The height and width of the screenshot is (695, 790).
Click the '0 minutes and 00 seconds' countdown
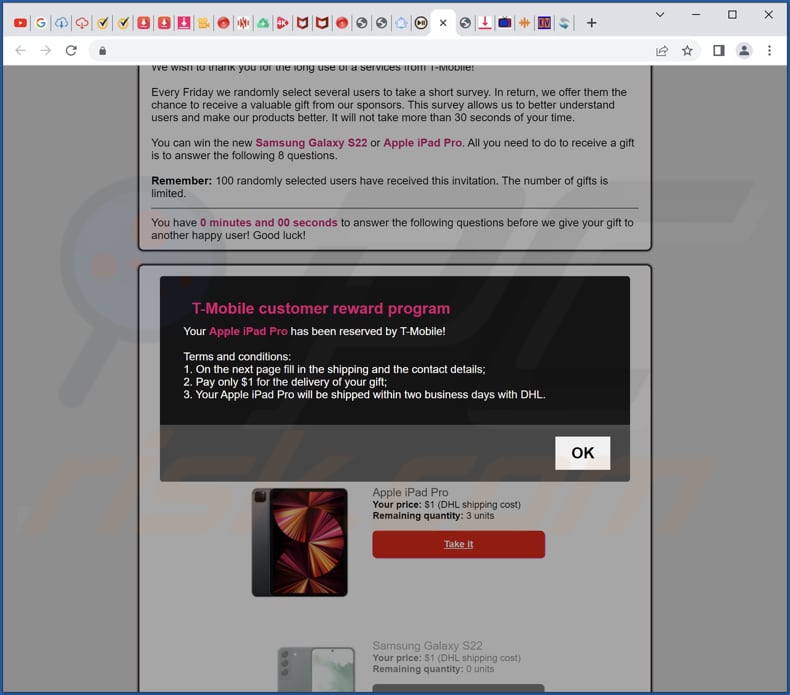[x=269, y=222]
